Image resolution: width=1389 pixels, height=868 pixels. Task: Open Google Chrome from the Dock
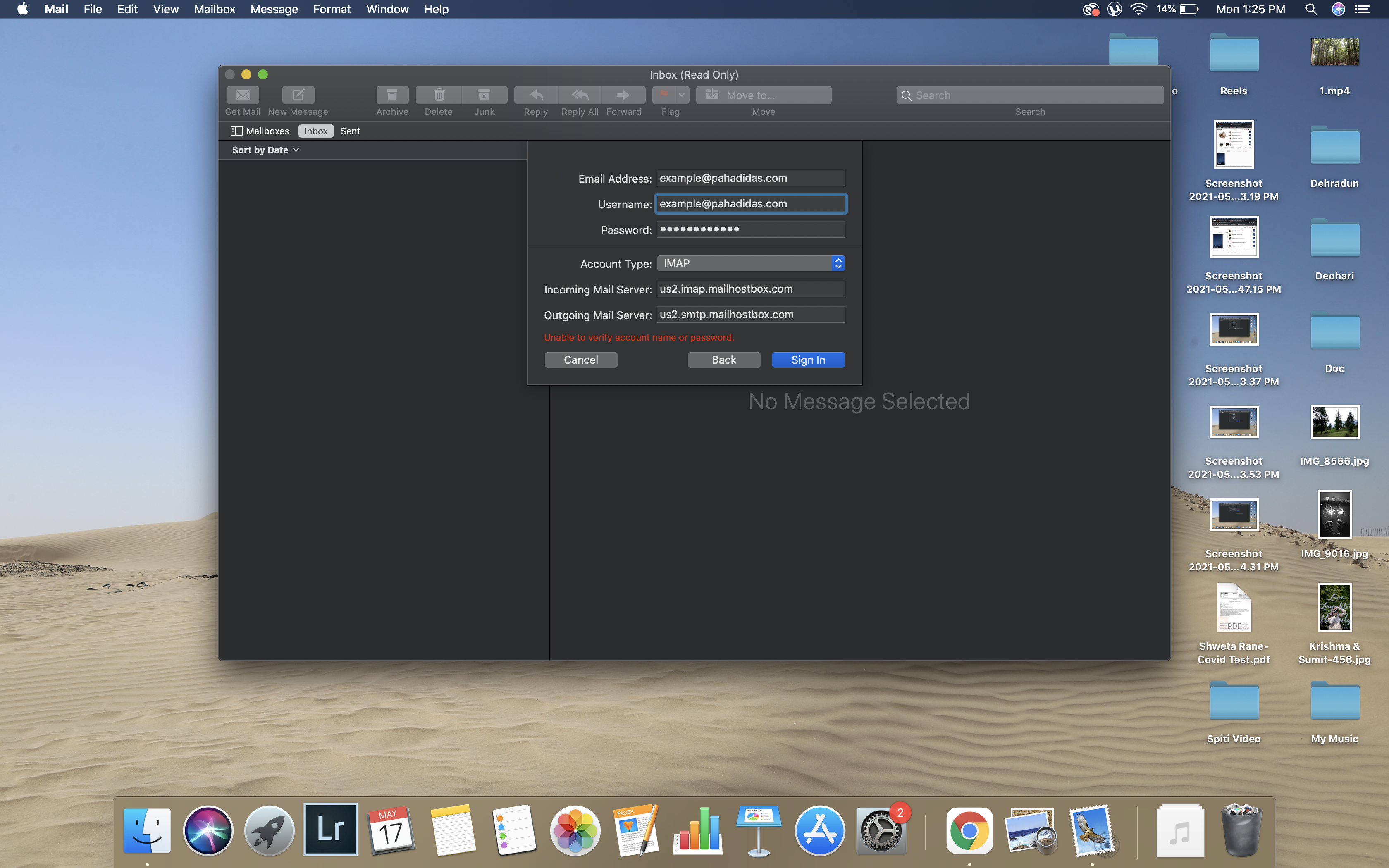pyautogui.click(x=969, y=830)
